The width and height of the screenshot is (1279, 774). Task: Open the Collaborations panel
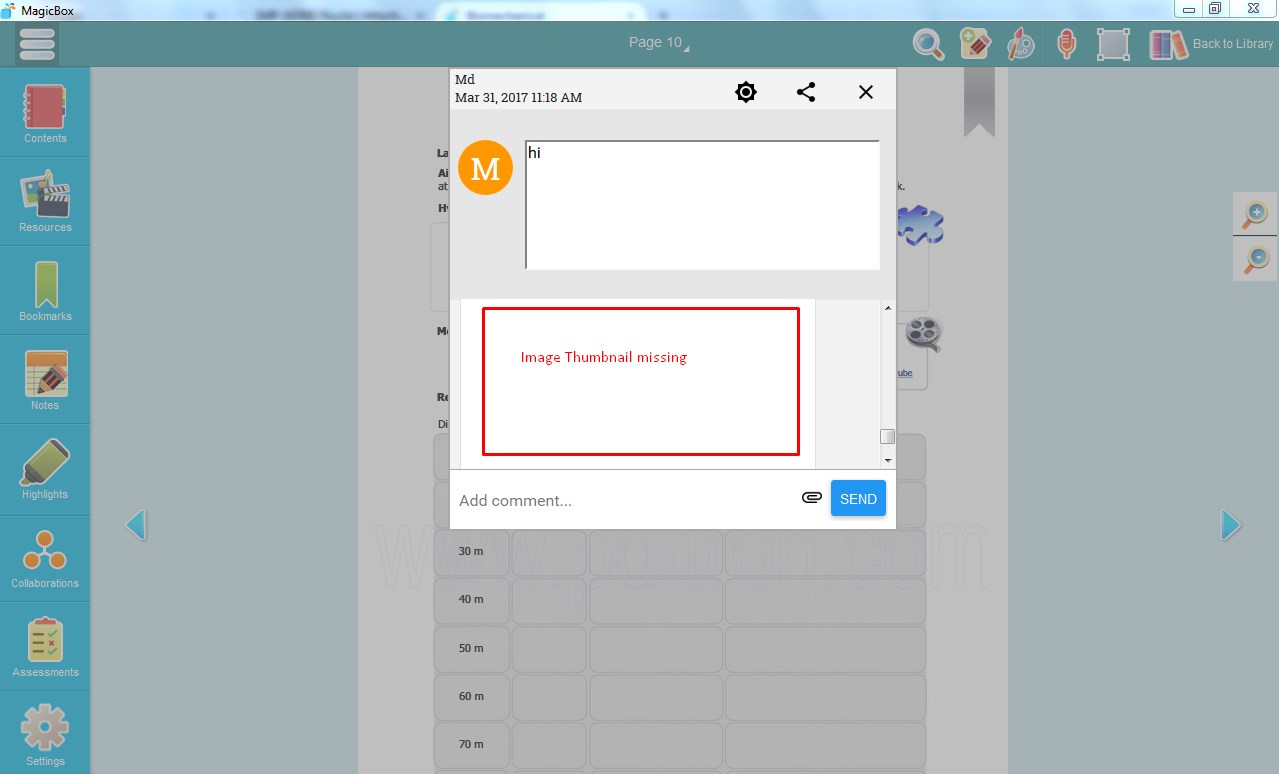[x=45, y=557]
